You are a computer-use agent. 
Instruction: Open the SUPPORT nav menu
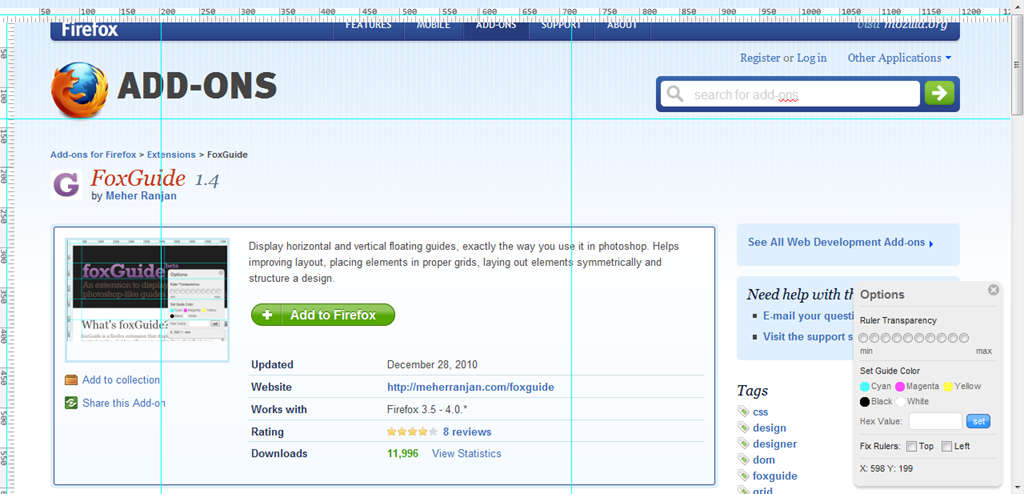[562, 27]
